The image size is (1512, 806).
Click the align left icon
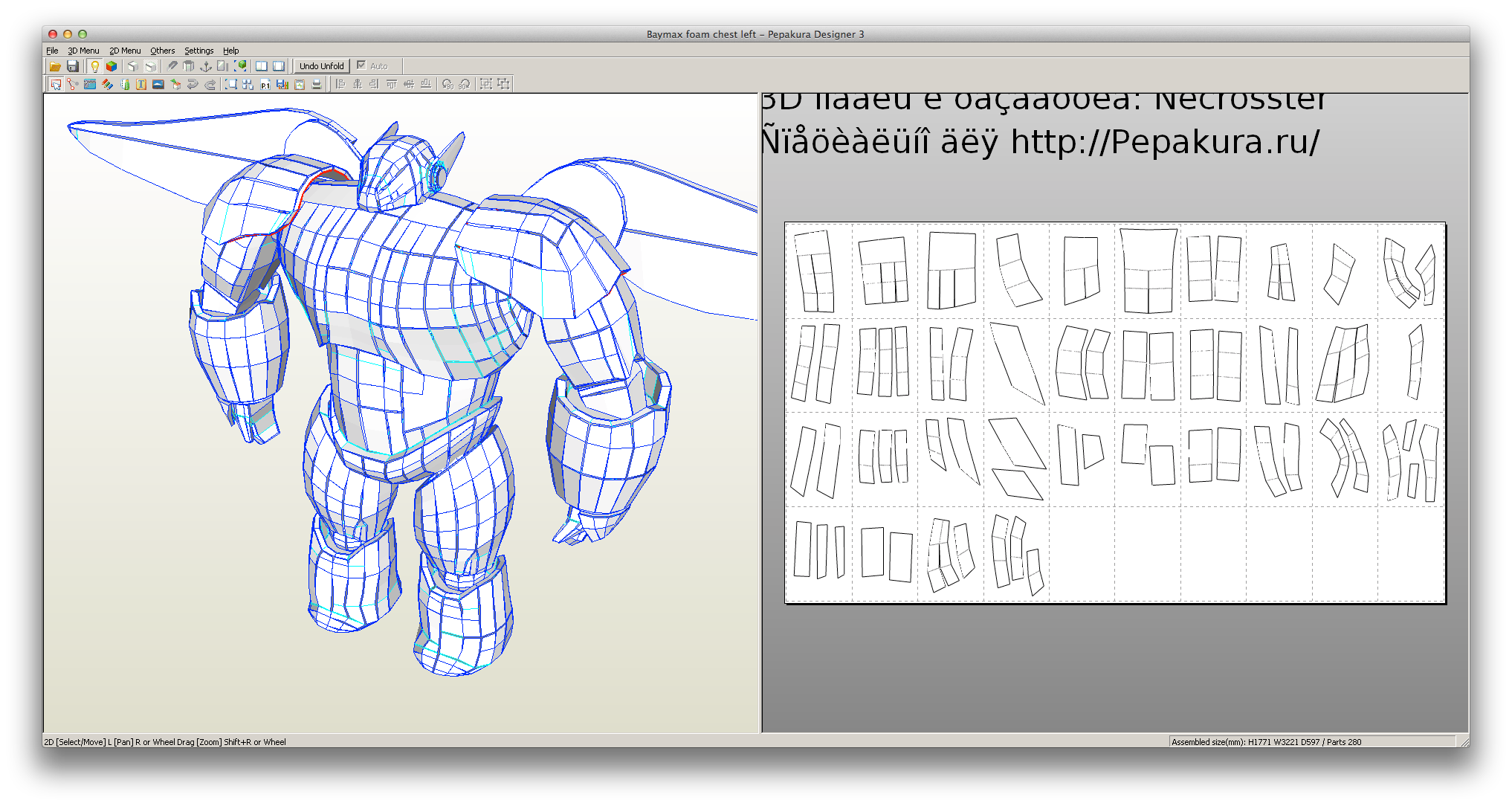pos(340,84)
